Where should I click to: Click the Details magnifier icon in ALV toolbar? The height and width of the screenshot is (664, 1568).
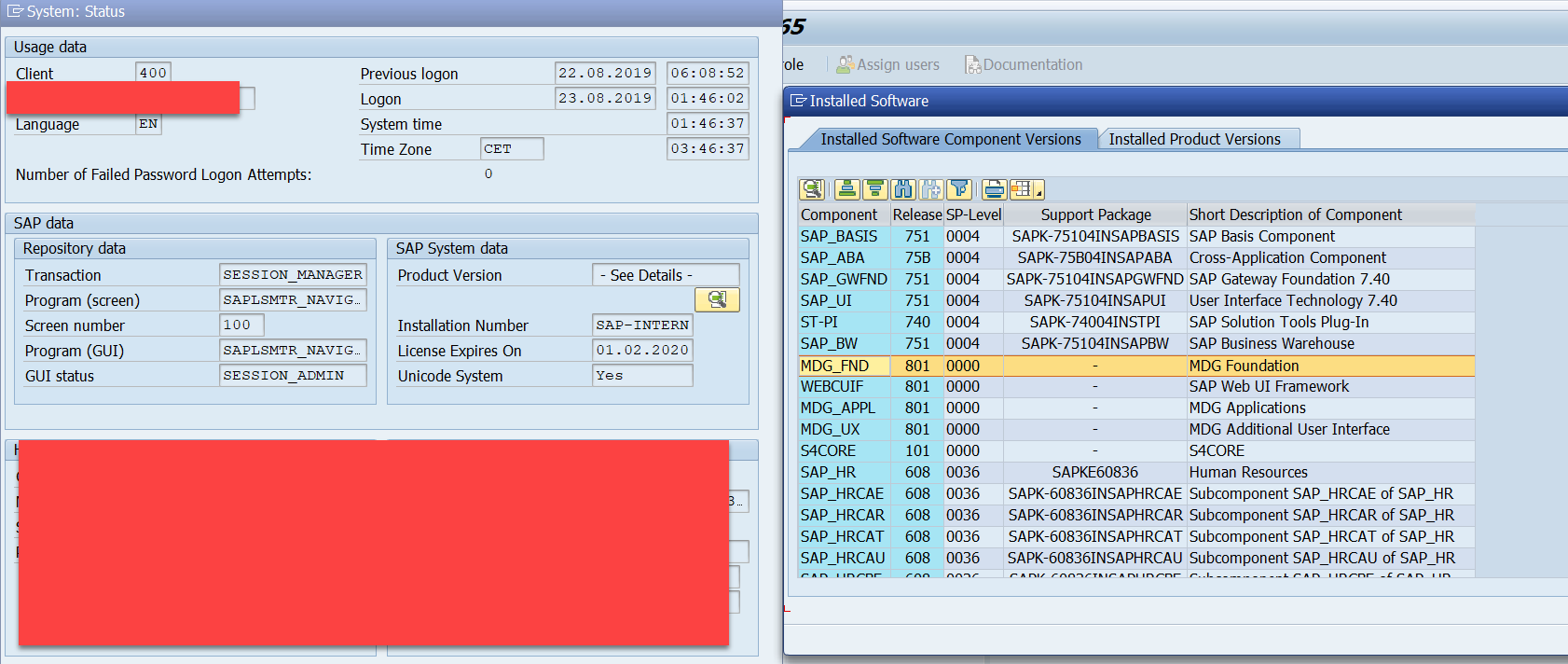click(812, 189)
